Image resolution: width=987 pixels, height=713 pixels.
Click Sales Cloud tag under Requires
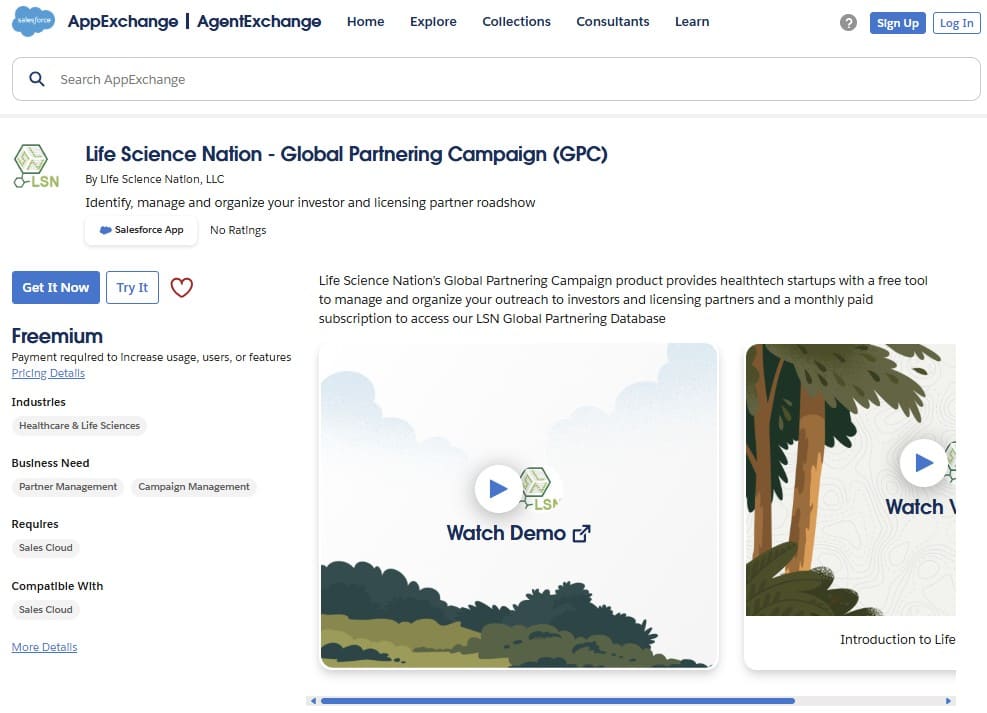[45, 547]
